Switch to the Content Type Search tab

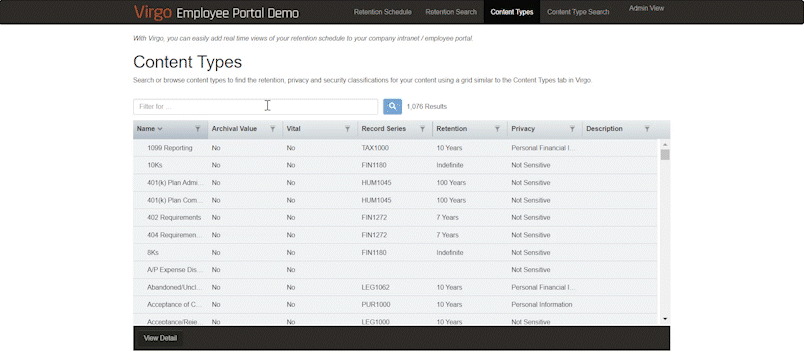[x=578, y=12]
